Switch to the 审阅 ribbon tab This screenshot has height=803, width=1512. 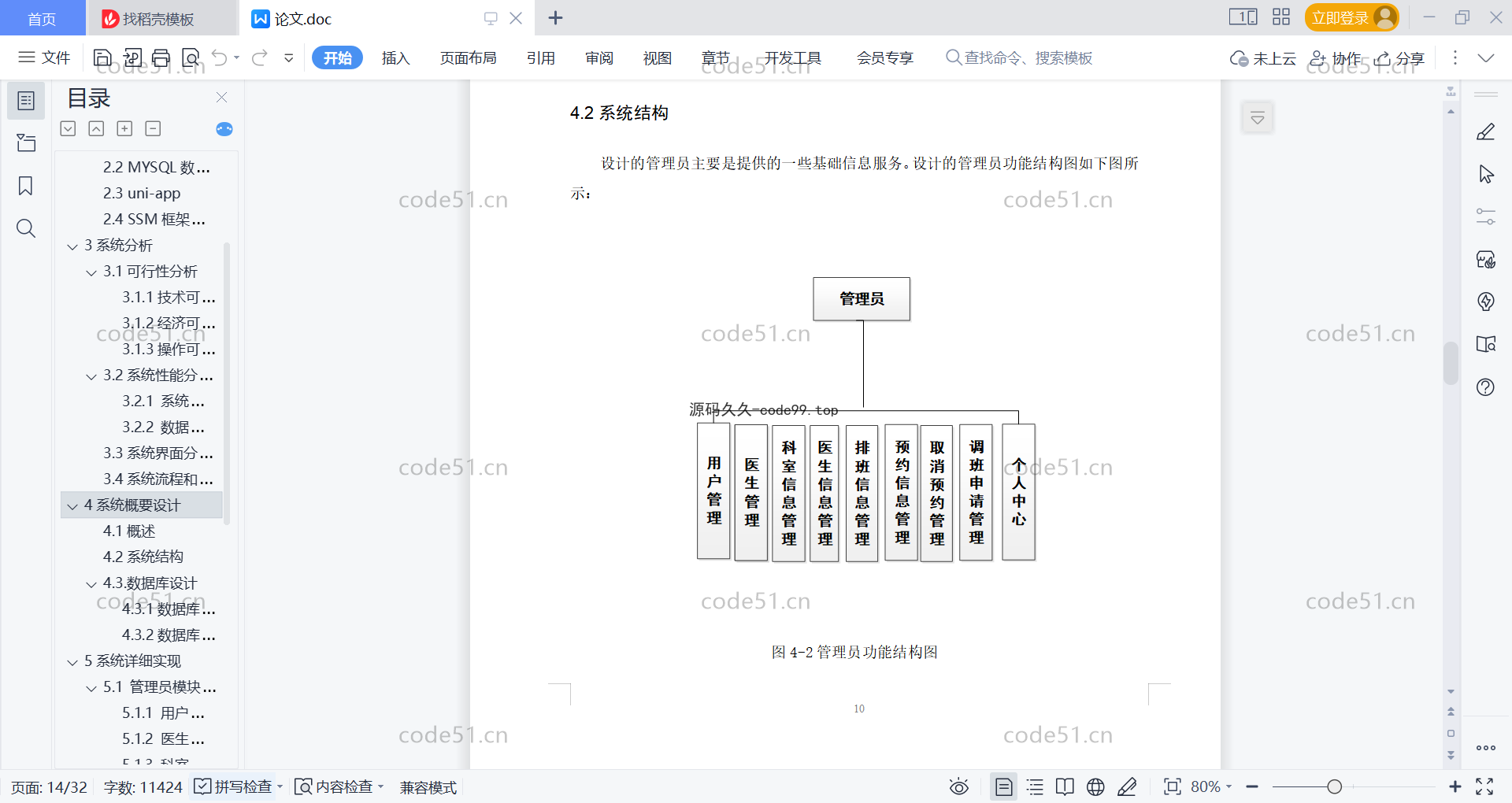pos(599,57)
